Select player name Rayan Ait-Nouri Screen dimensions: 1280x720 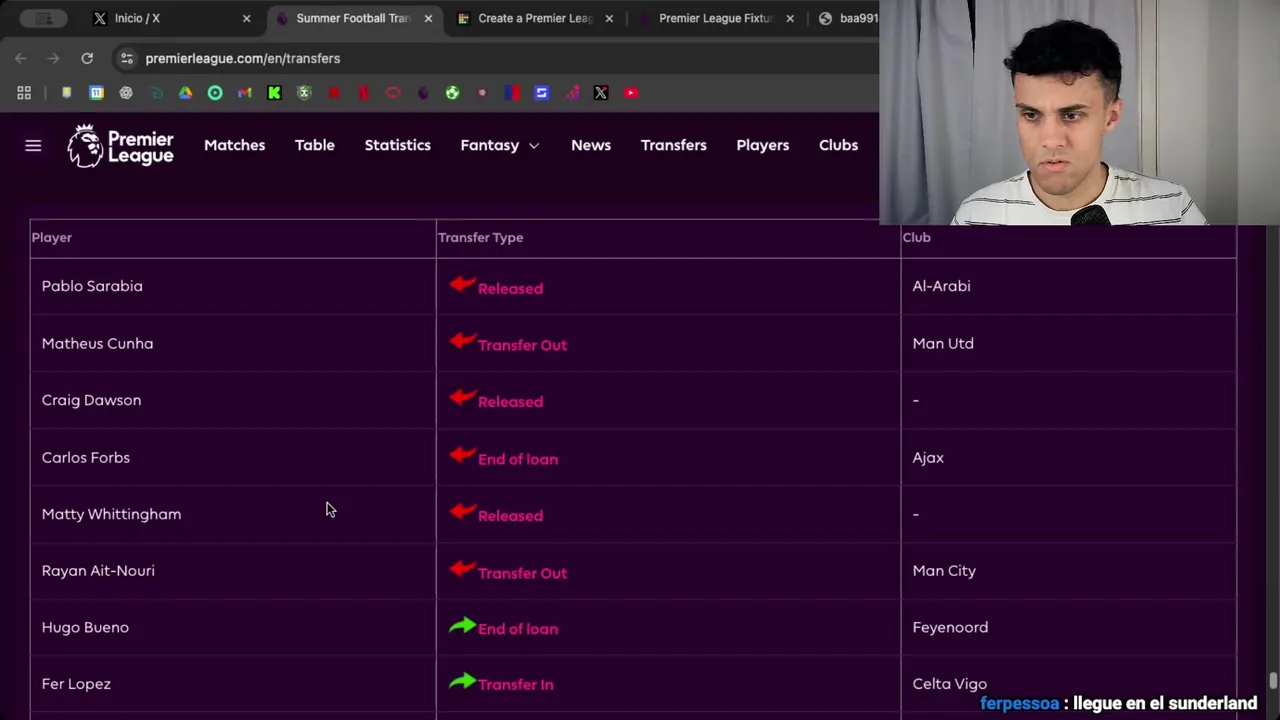coord(98,571)
